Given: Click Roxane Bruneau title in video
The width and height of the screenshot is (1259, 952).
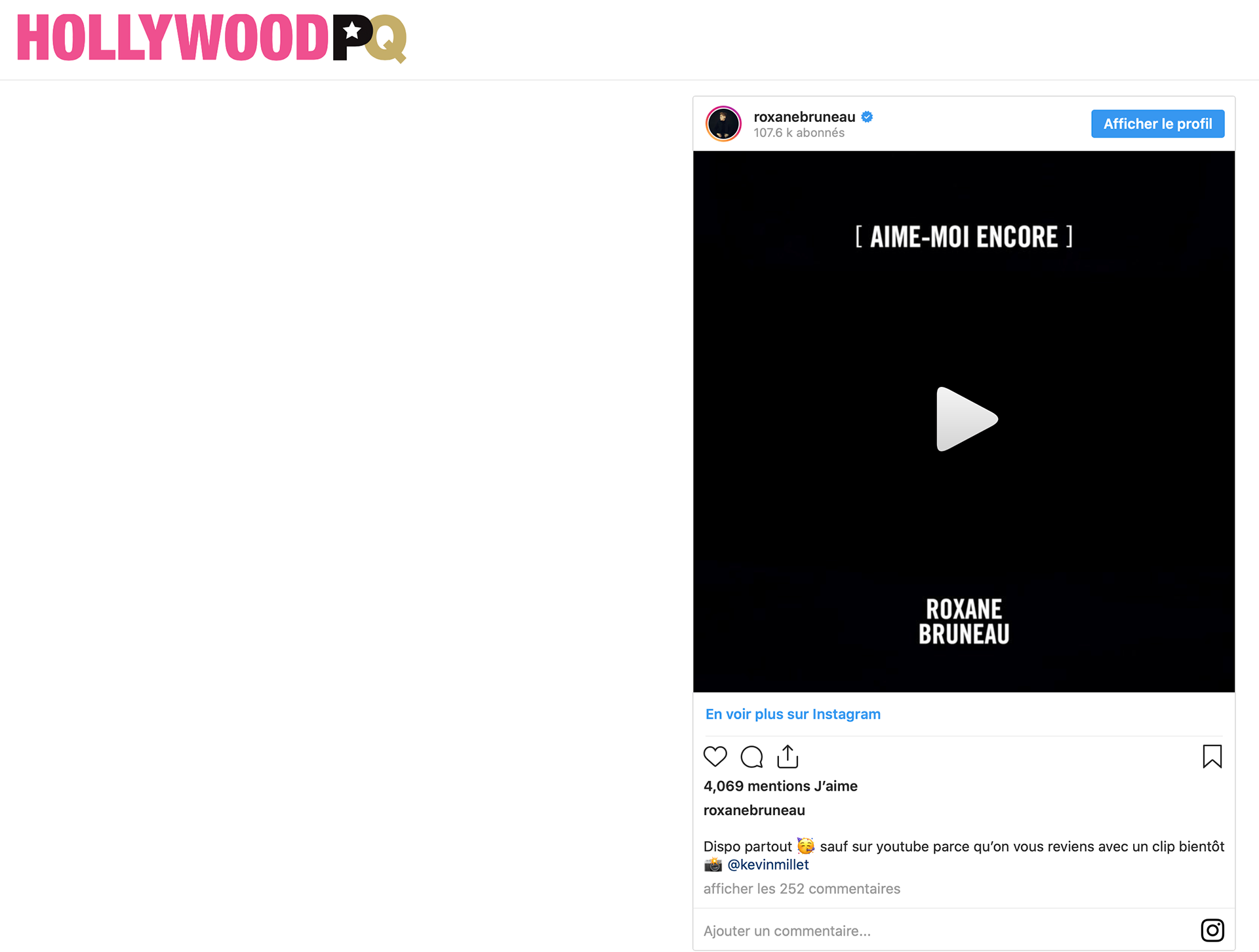Looking at the screenshot, I should pos(963,621).
